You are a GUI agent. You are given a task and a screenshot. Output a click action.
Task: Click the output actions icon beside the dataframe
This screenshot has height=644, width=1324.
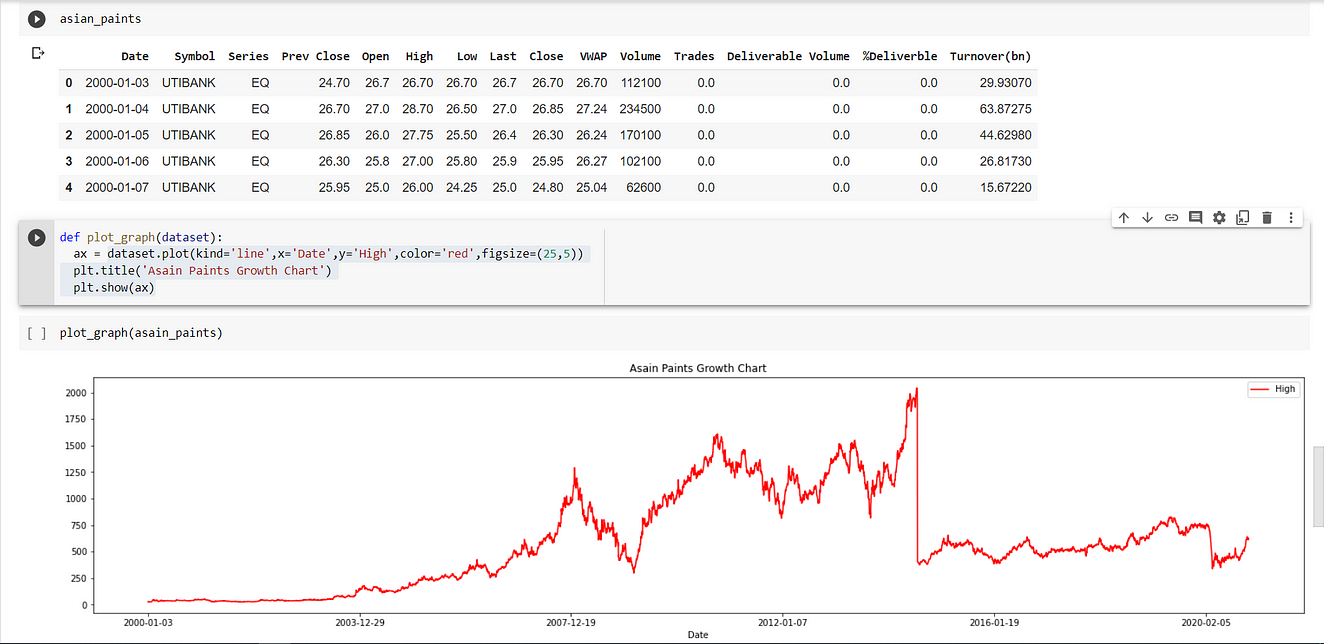tap(38, 52)
